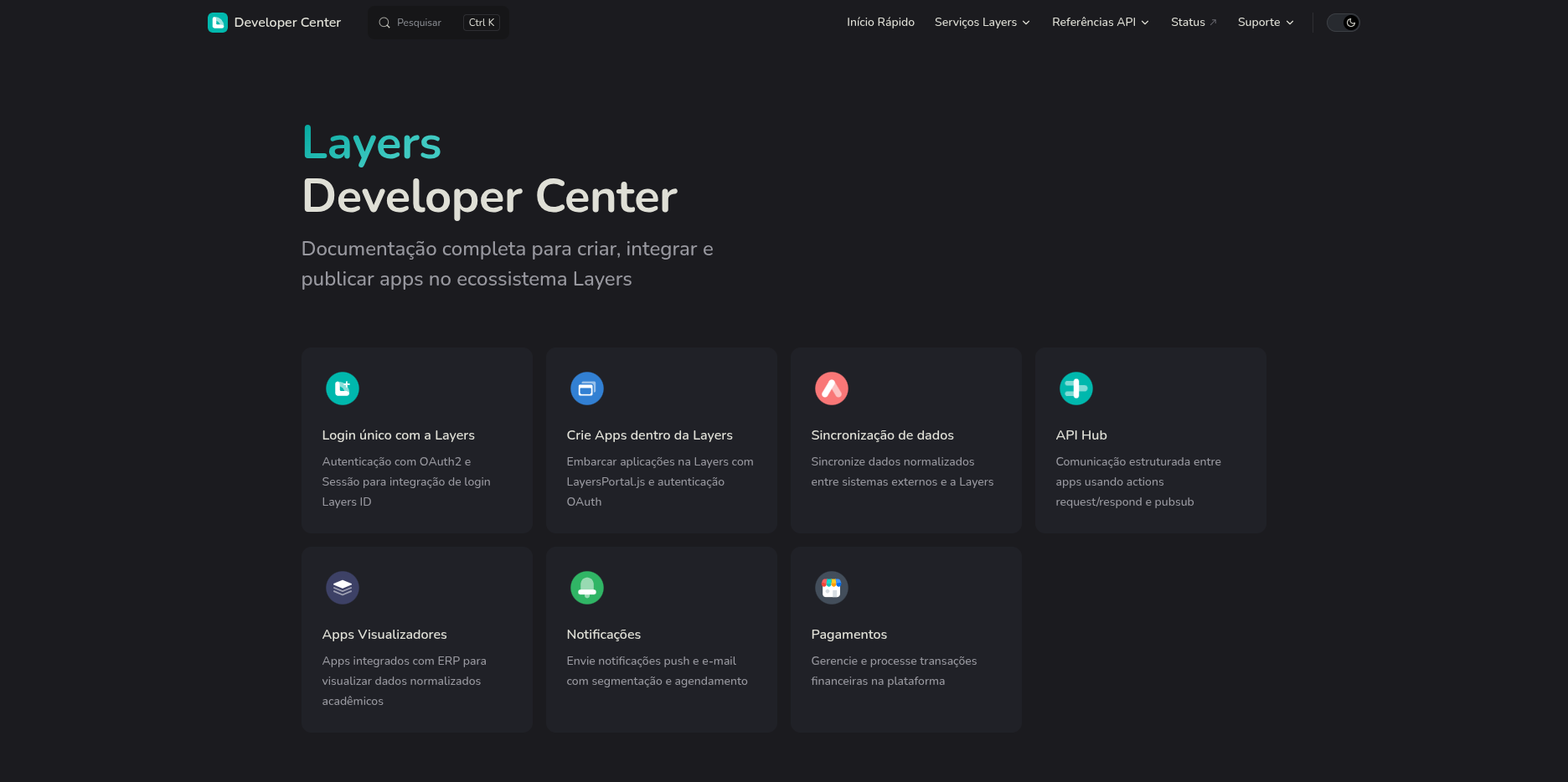Click the Pagamentos storefront icon
The height and width of the screenshot is (782, 1568).
pos(831,588)
